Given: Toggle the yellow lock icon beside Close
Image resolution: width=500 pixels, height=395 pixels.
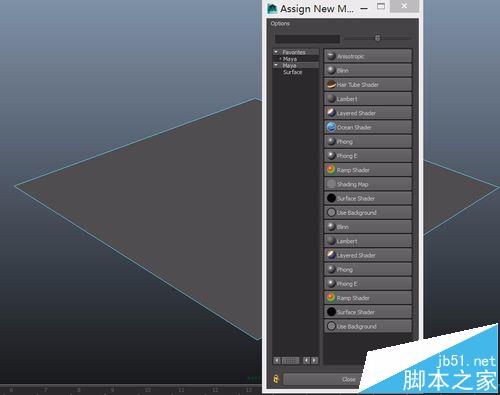Looking at the screenshot, I should click(x=276, y=379).
